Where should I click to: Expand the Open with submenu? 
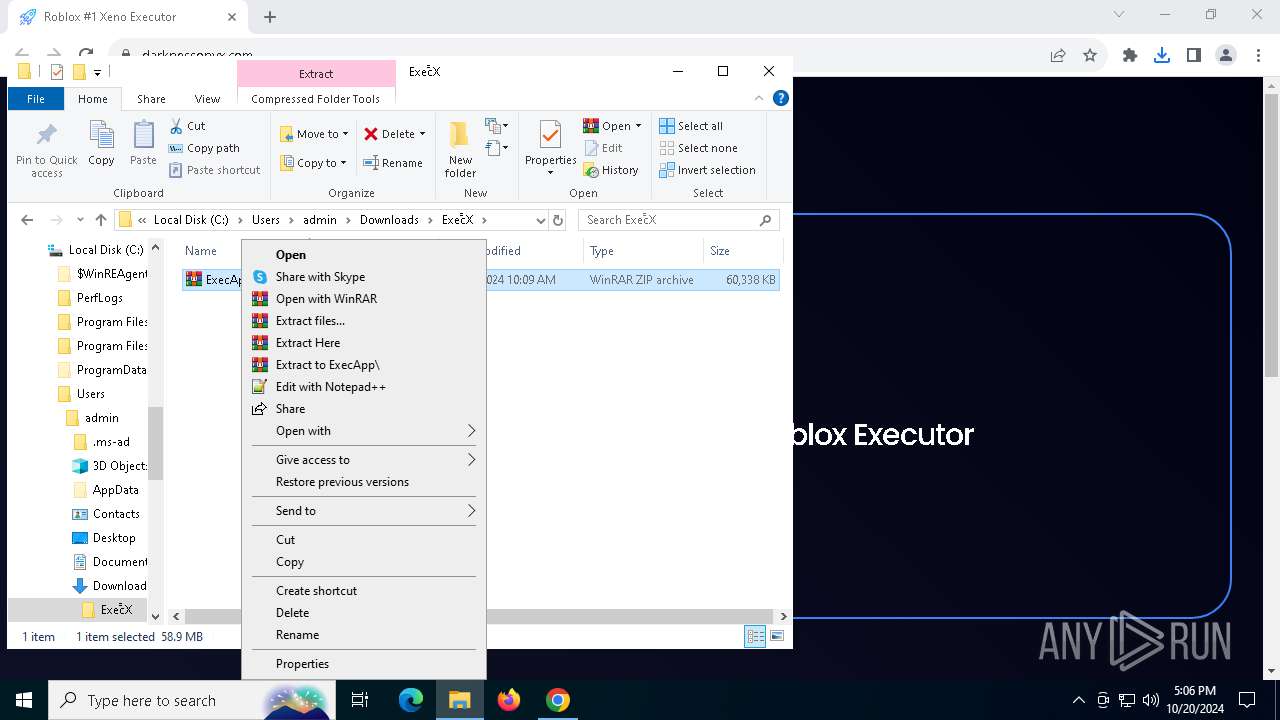364,431
